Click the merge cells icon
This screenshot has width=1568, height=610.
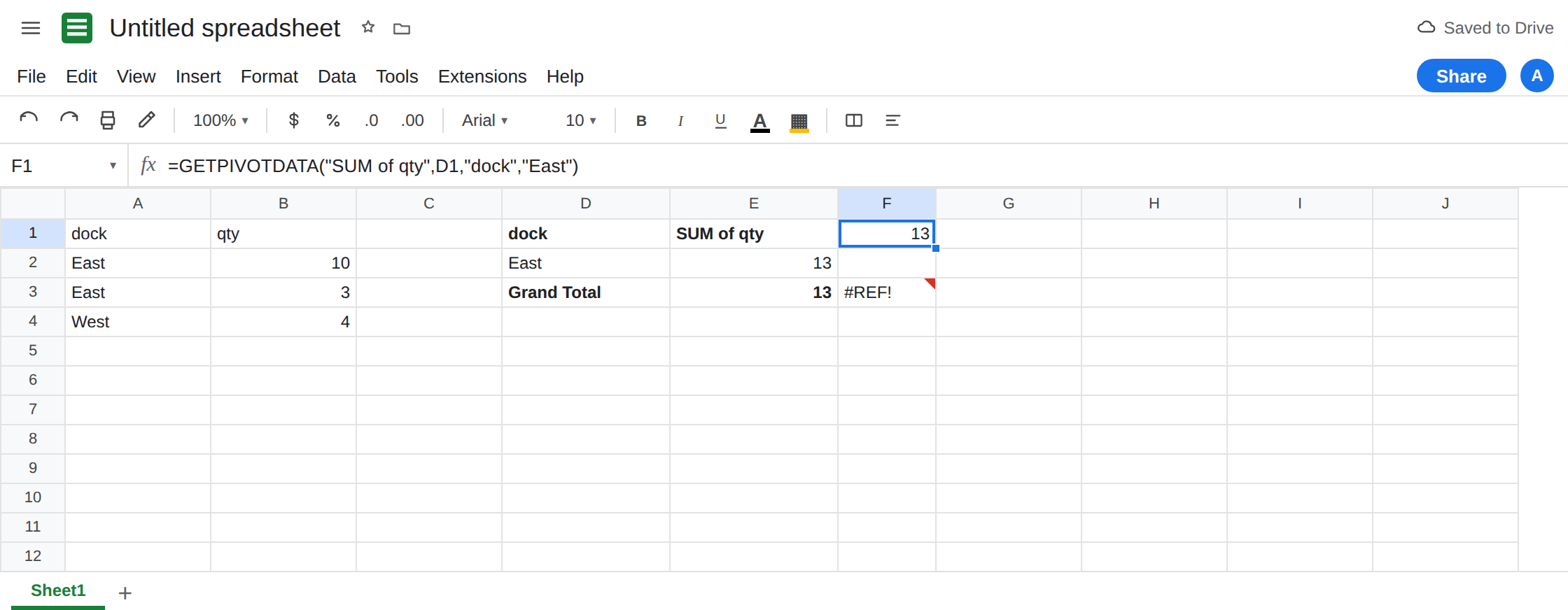[x=854, y=120]
